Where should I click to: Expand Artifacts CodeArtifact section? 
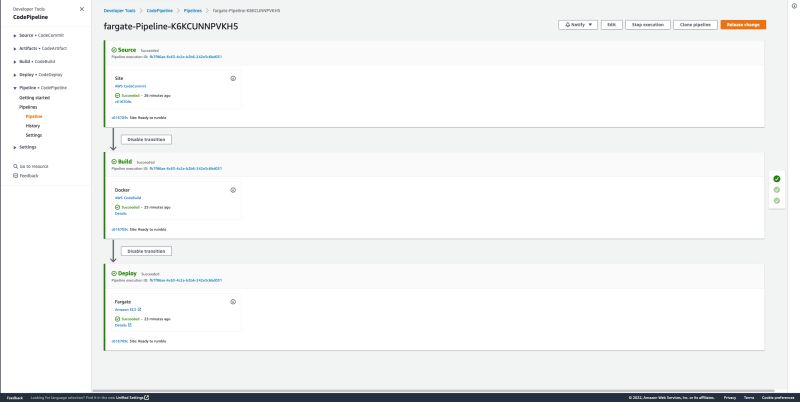click(15, 48)
